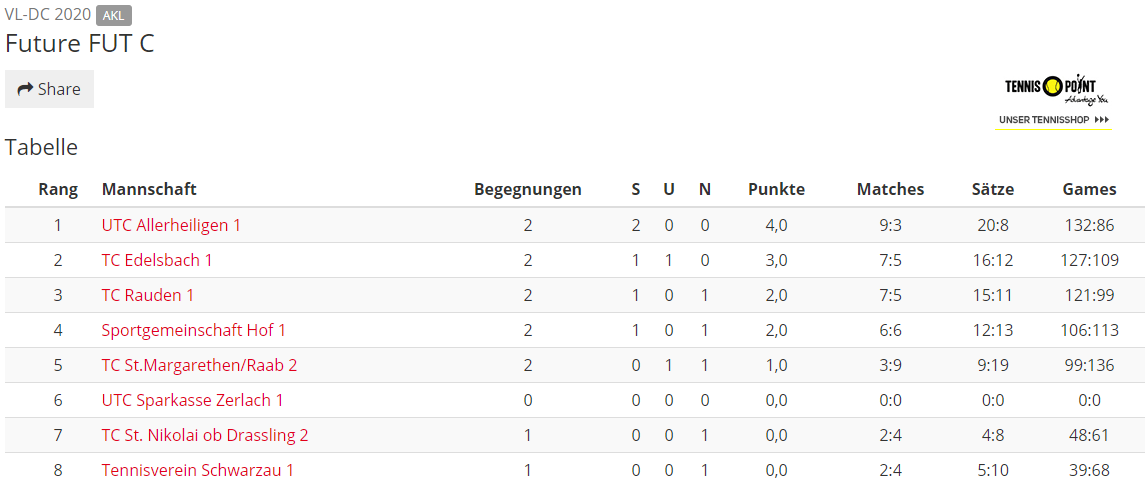Viewport: 1147px width, 501px height.
Task: Click the Future FUT C heading
Action: coord(80,44)
